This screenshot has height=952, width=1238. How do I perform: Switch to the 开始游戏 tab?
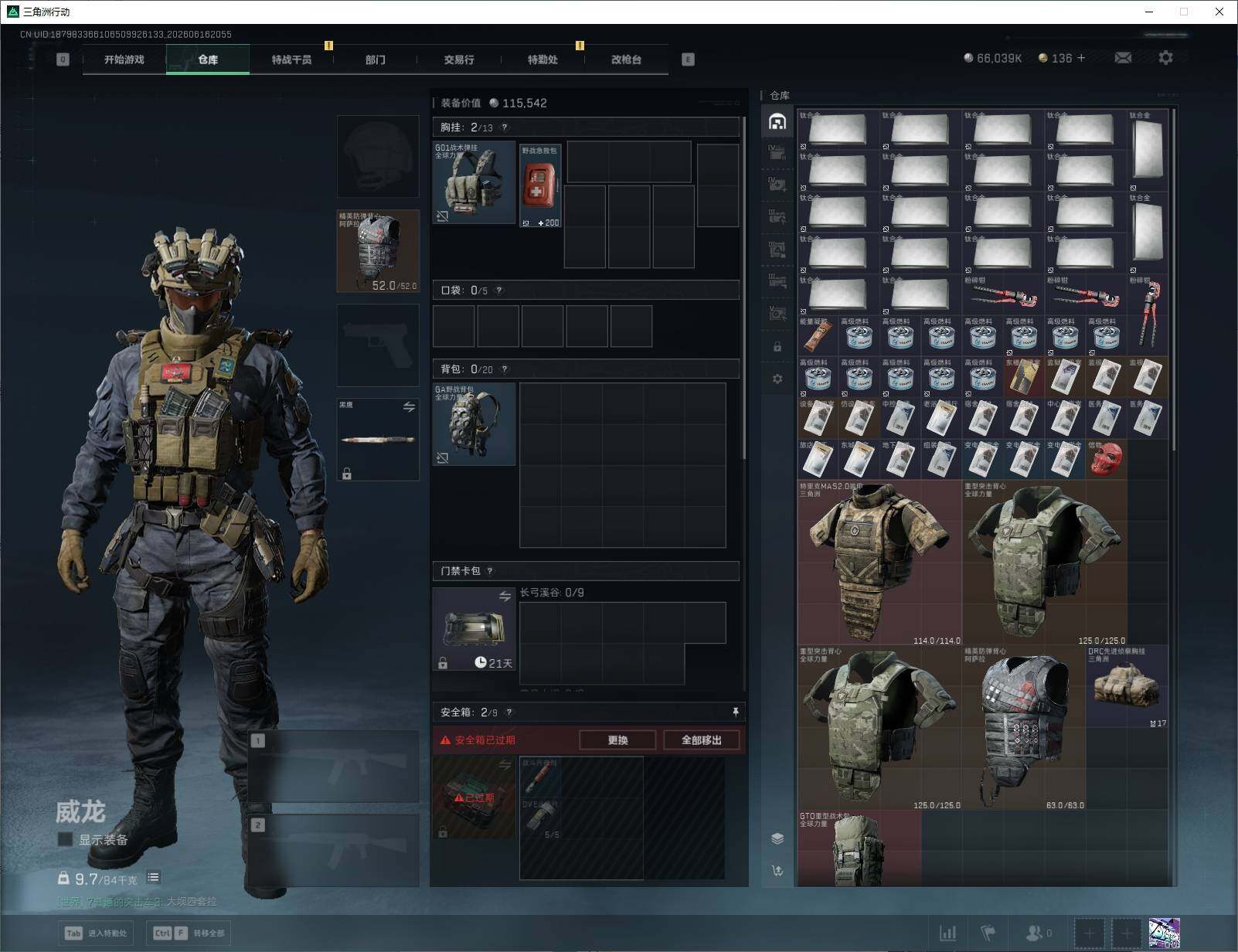[x=124, y=59]
